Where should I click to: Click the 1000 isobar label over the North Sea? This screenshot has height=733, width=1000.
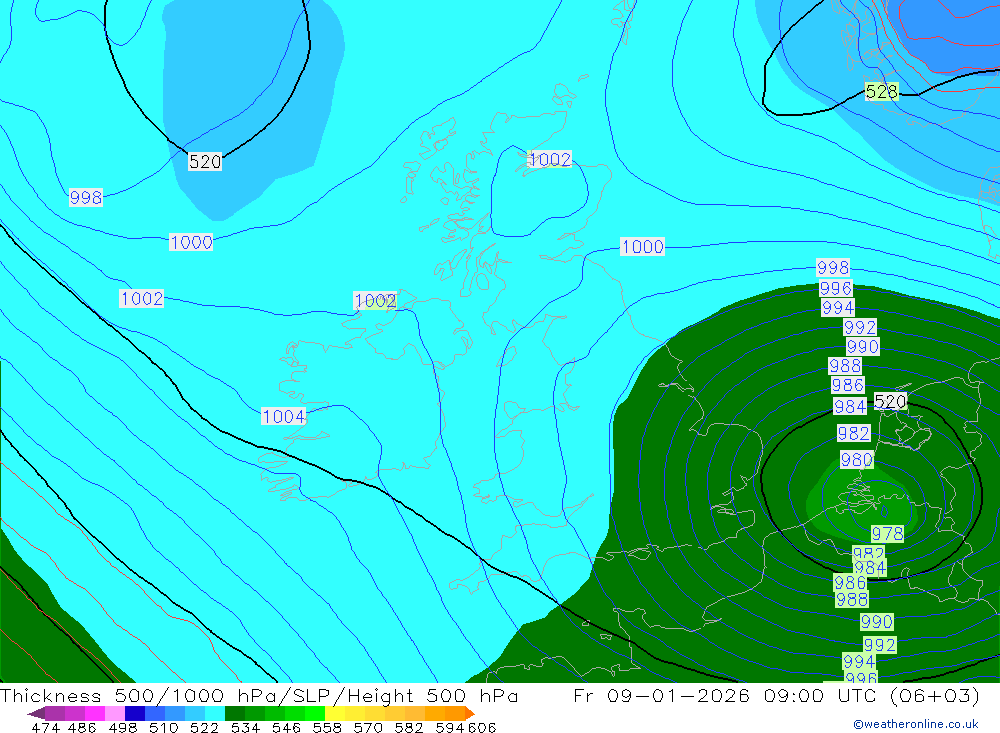pos(642,246)
